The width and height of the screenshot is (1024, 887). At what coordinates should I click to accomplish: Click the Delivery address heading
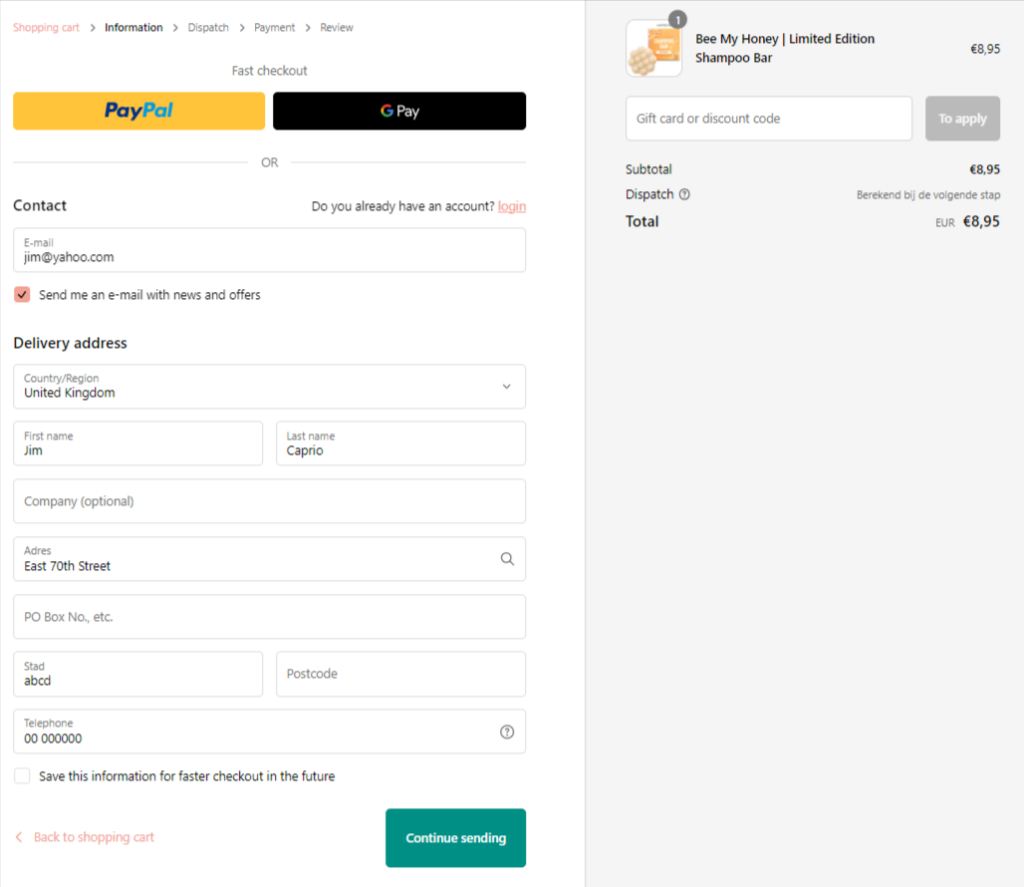(70, 343)
